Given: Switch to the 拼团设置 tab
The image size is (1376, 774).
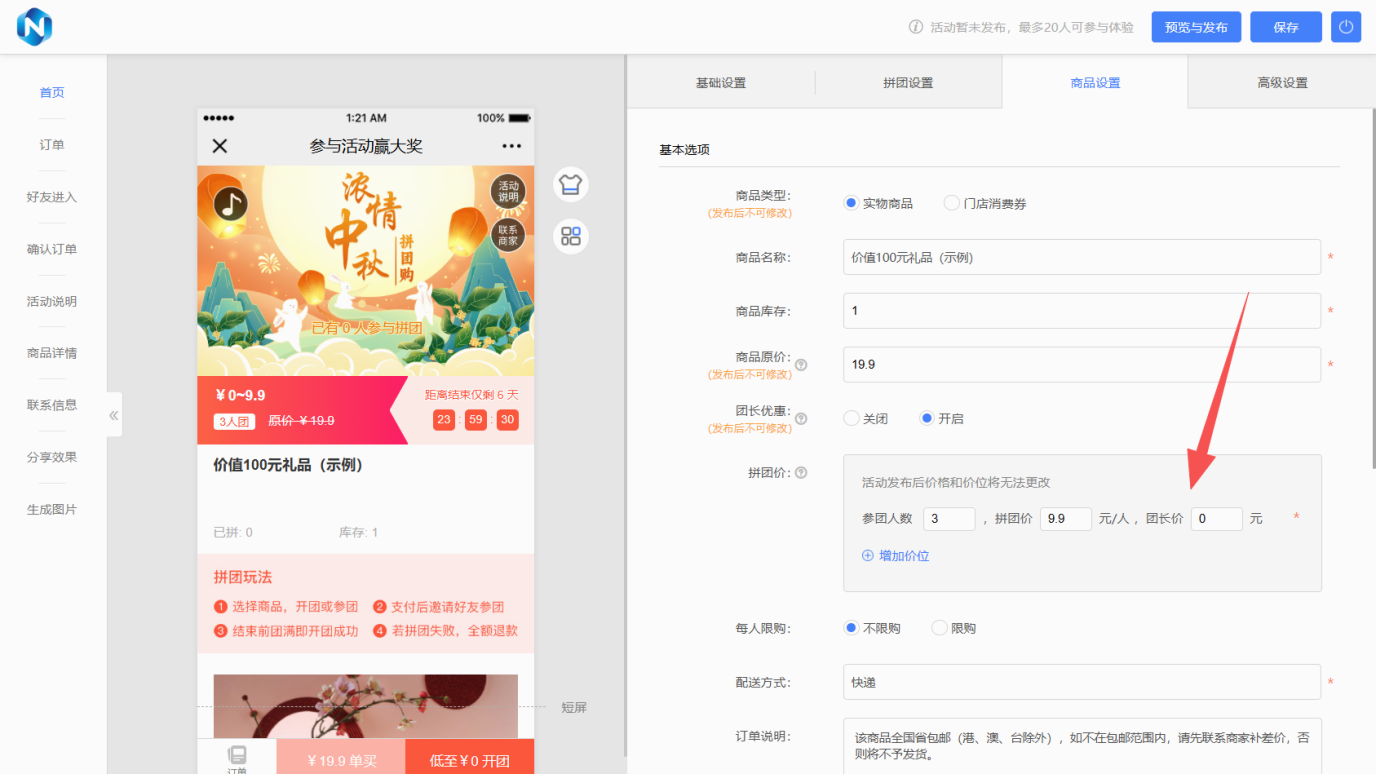Looking at the screenshot, I should click(907, 83).
